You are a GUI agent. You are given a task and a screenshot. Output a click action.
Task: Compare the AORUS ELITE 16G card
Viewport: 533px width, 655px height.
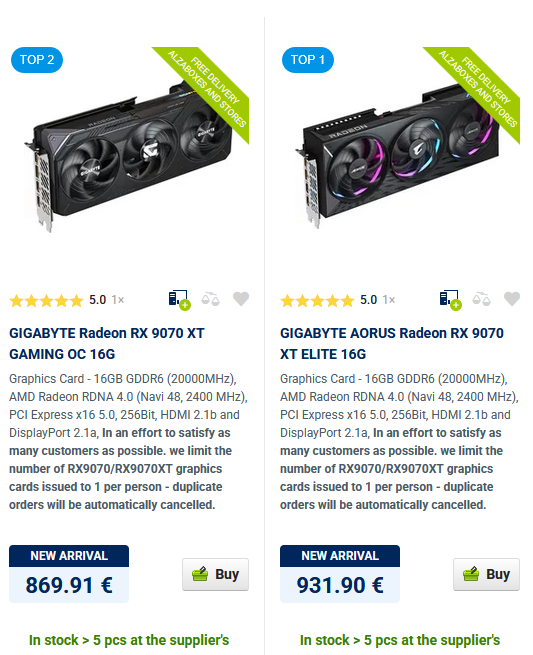pos(481,299)
